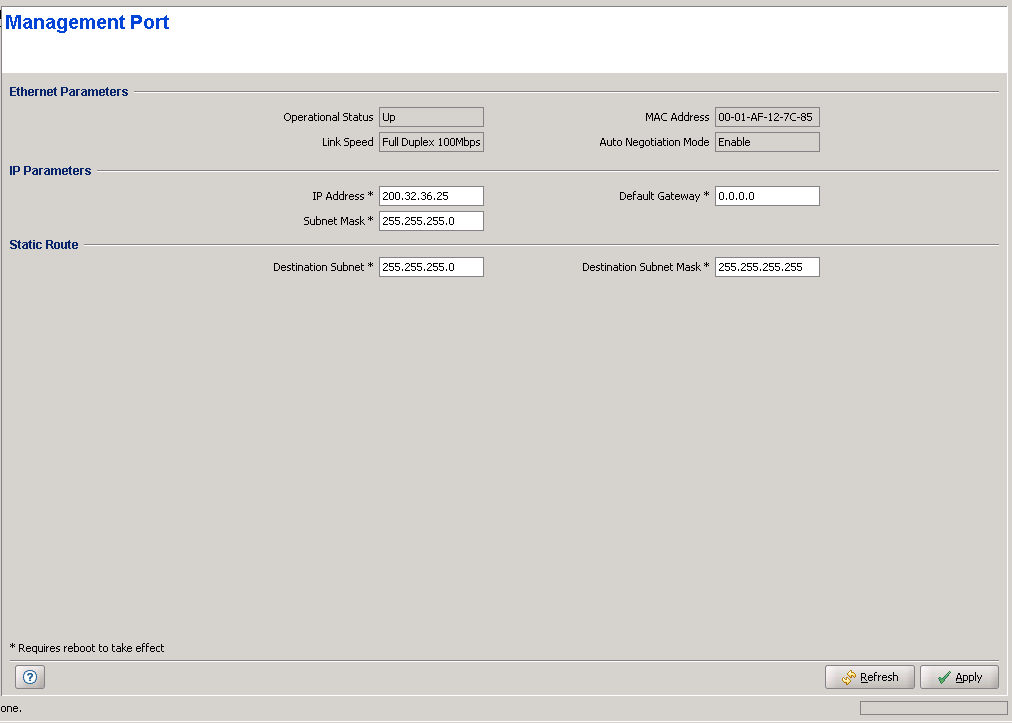Screen dimensions: 1012x723
Task: Click the Static Route section heading
Action: [x=44, y=245]
